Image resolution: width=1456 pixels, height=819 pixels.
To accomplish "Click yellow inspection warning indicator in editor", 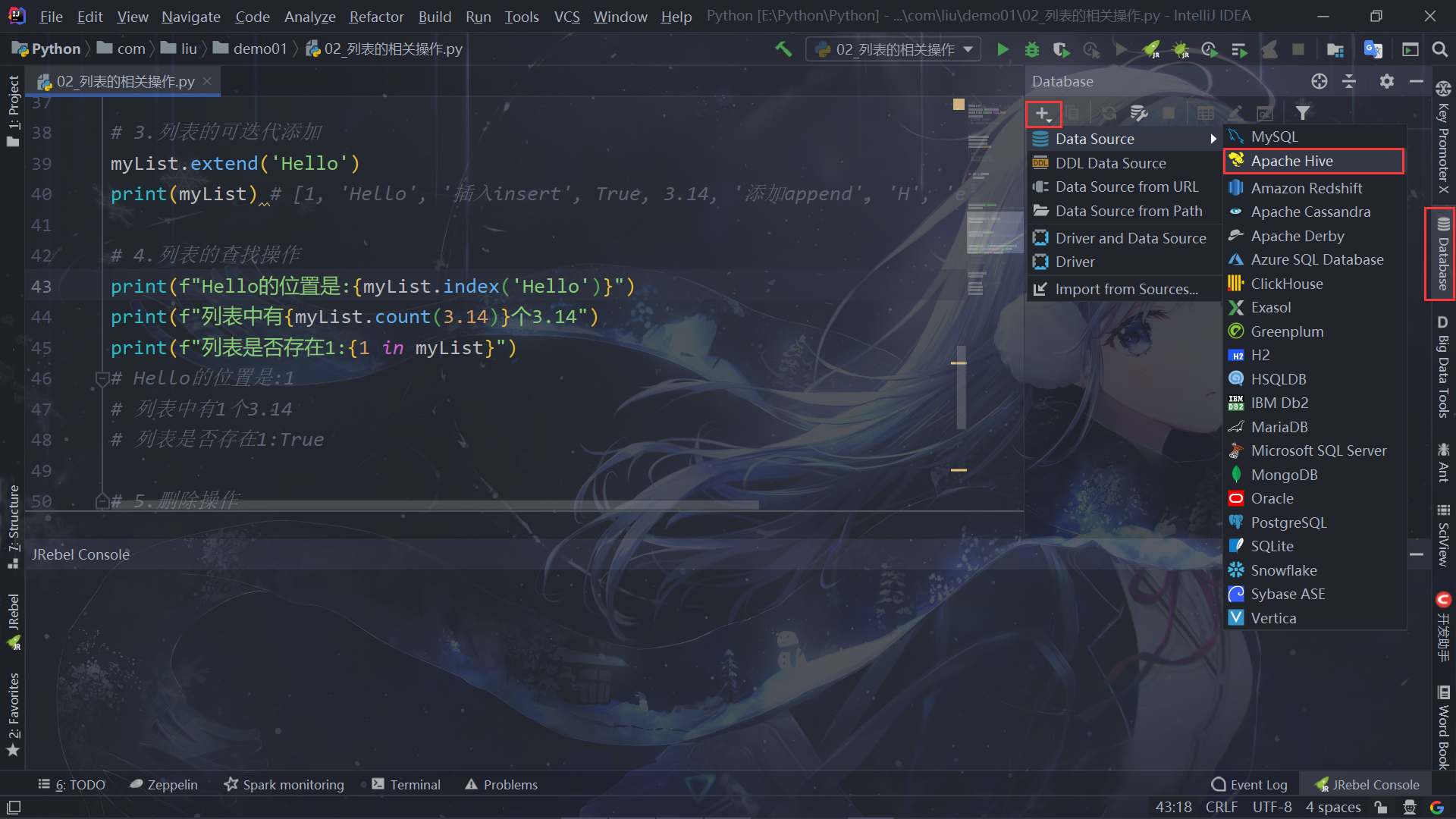I will (x=959, y=104).
